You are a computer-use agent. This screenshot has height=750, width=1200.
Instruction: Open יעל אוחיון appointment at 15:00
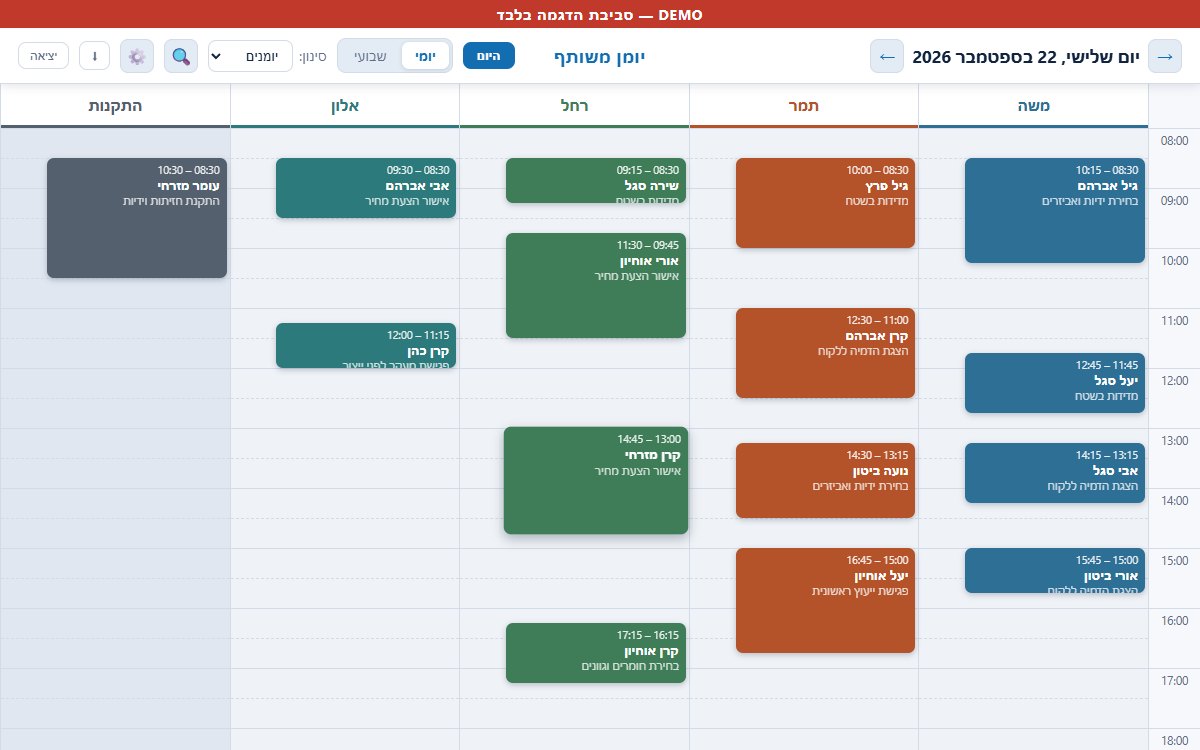pyautogui.click(x=825, y=600)
